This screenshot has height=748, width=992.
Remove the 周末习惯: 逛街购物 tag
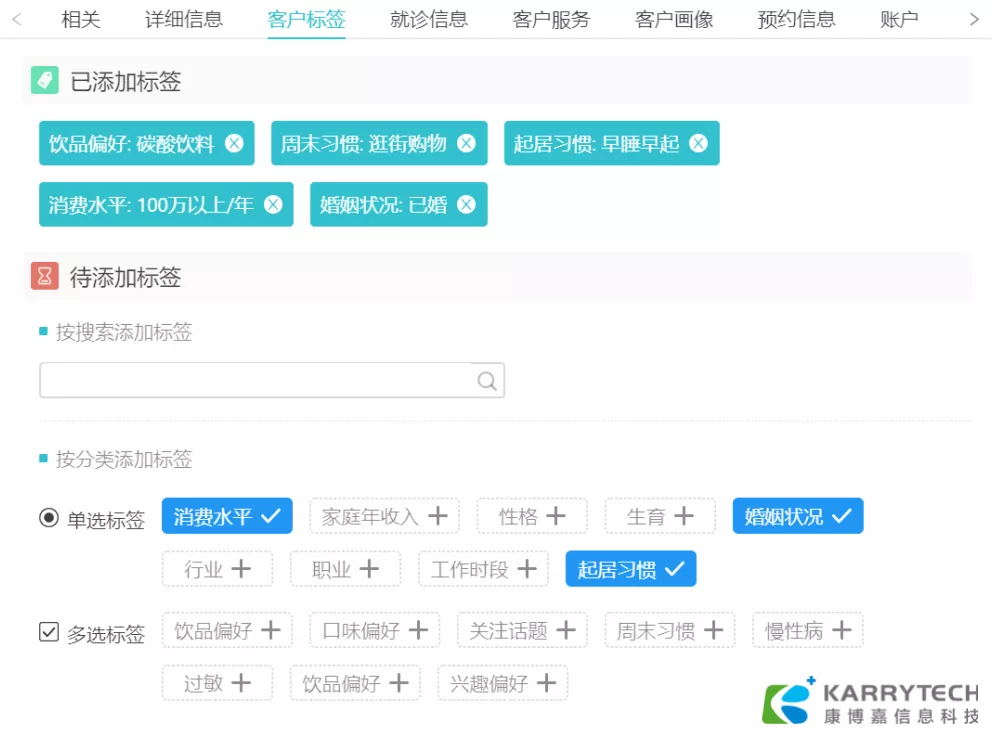[x=466, y=144]
